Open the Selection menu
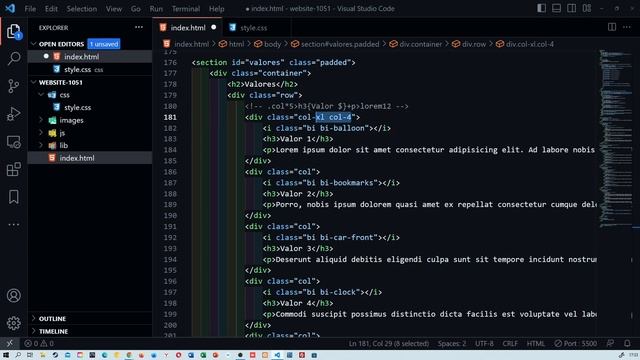Screen dimensions: 640x360 [x=82, y=9]
